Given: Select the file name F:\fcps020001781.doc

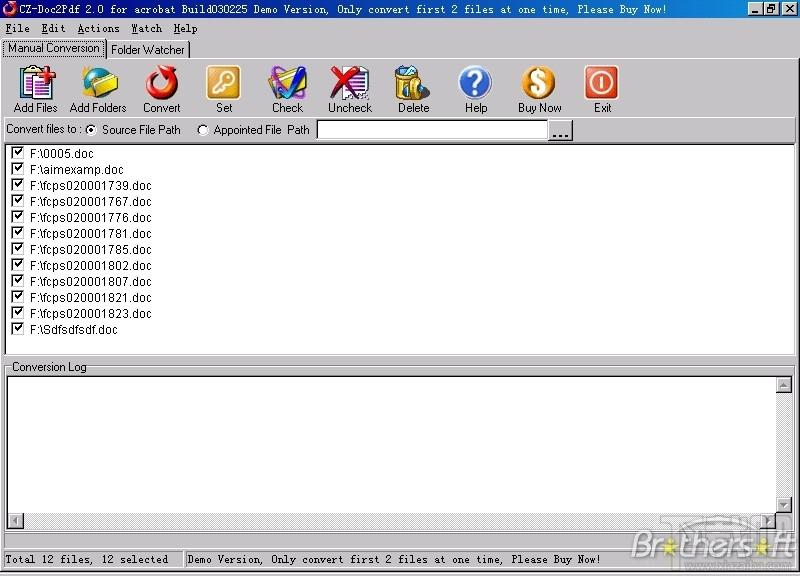Looking at the screenshot, I should pyautogui.click(x=91, y=234).
